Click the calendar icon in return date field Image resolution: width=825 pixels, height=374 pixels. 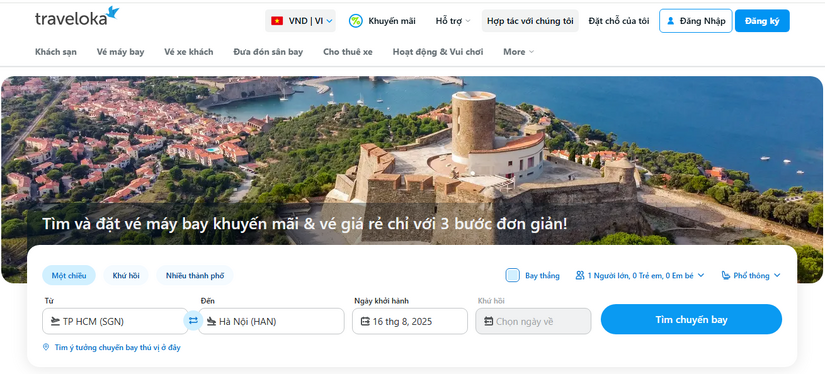[x=488, y=321]
